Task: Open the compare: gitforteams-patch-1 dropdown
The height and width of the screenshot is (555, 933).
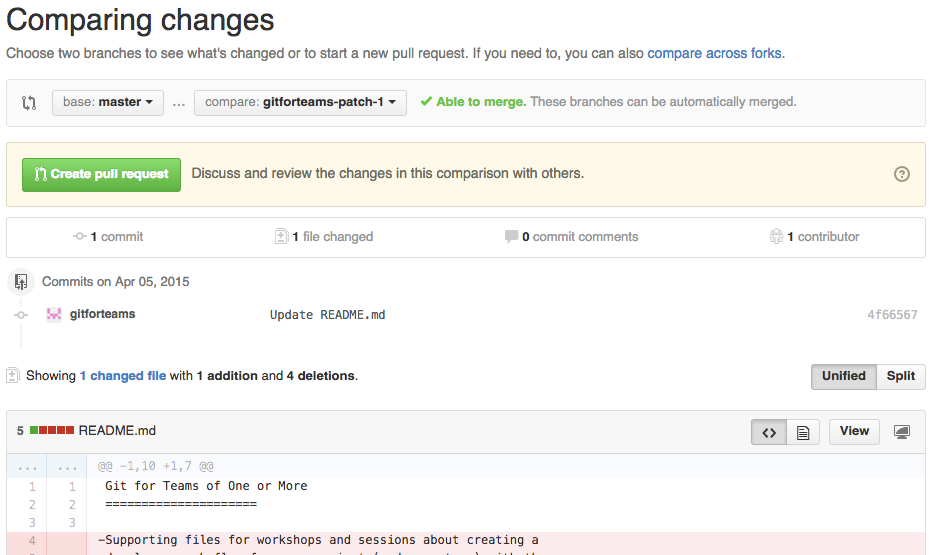Action: (300, 102)
